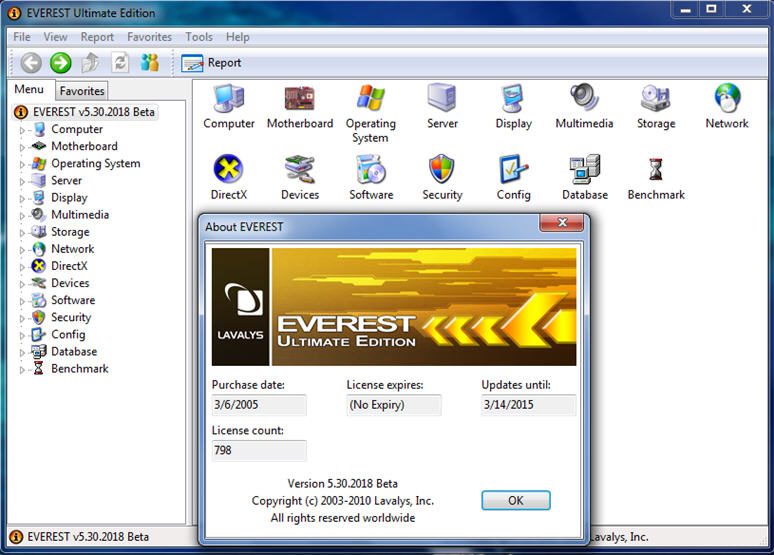
Task: Click the EVEREST banner image in dialog
Action: (394, 307)
